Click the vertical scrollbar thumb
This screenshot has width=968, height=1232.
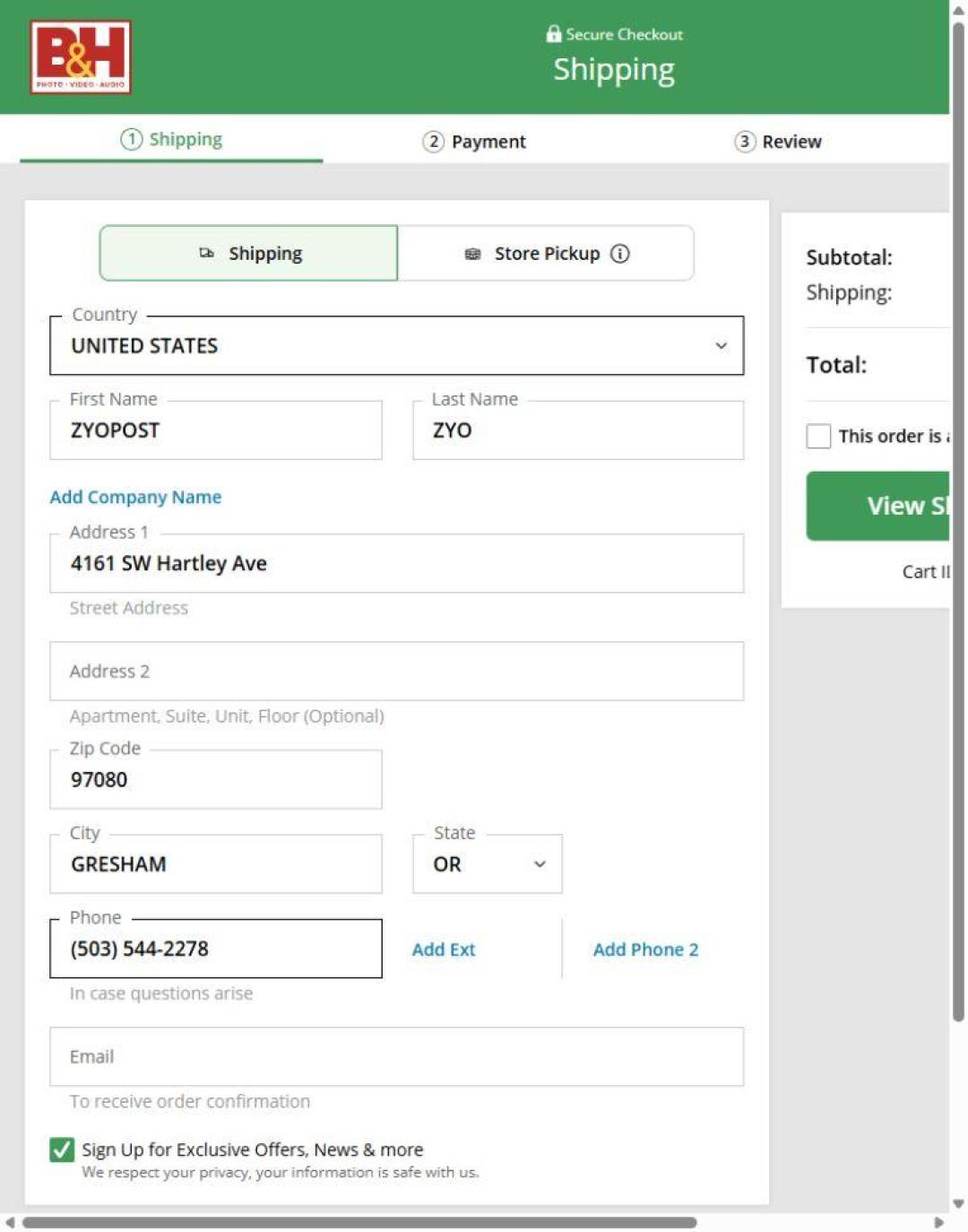tap(958, 520)
